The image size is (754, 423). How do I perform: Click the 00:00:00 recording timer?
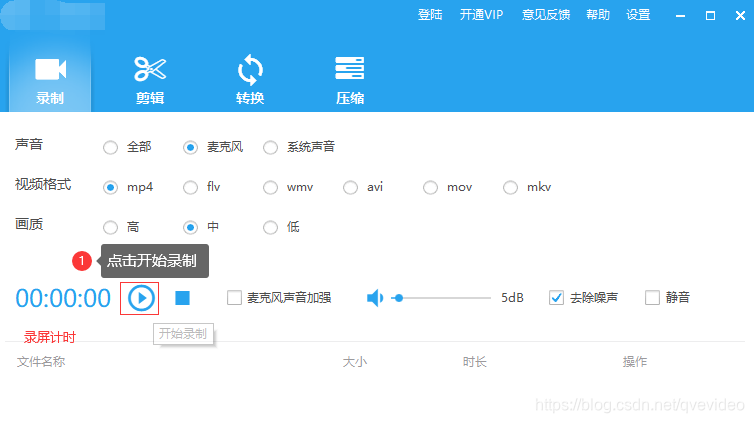point(63,299)
